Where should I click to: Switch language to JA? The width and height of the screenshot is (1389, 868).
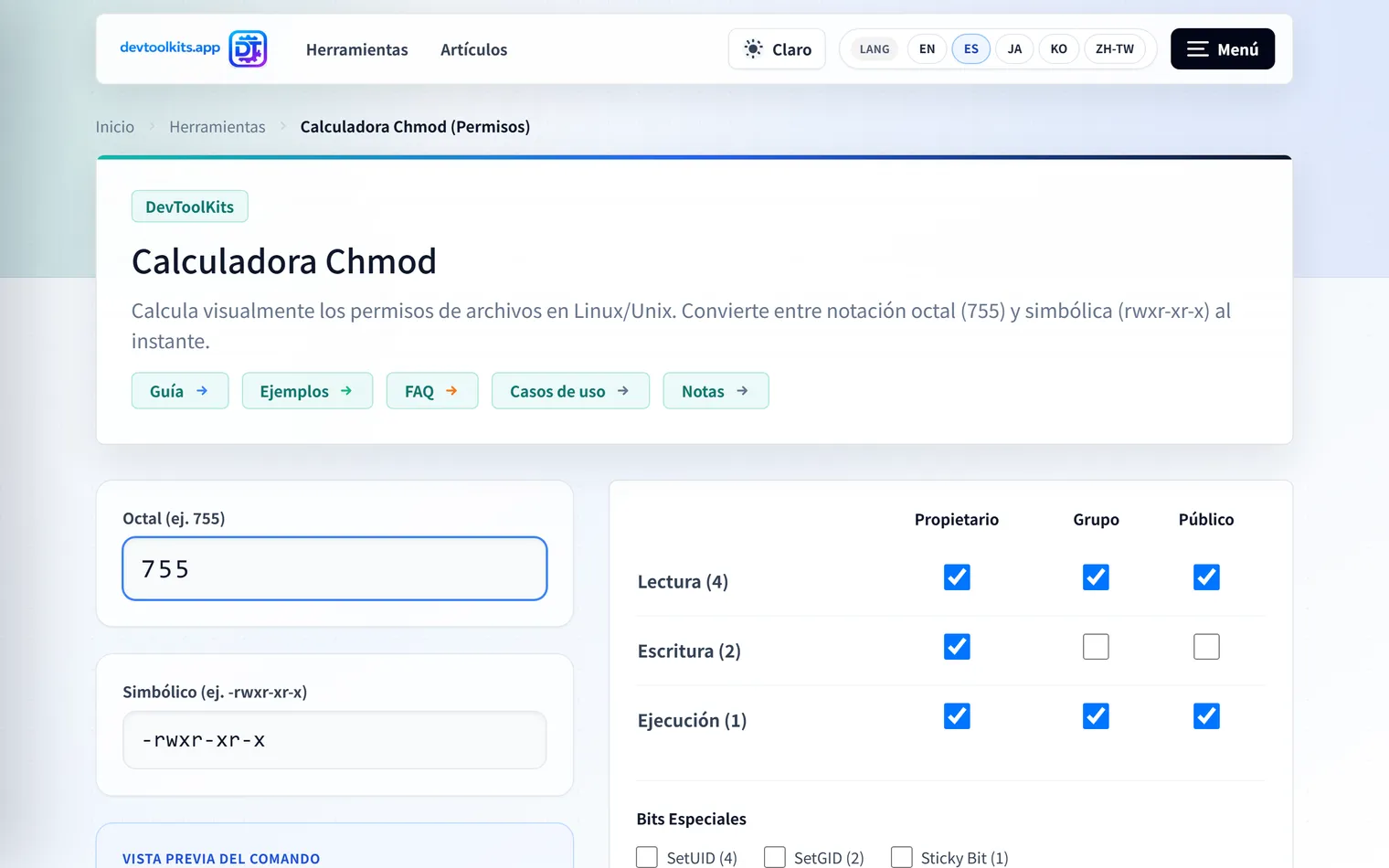pyautogui.click(x=1014, y=49)
